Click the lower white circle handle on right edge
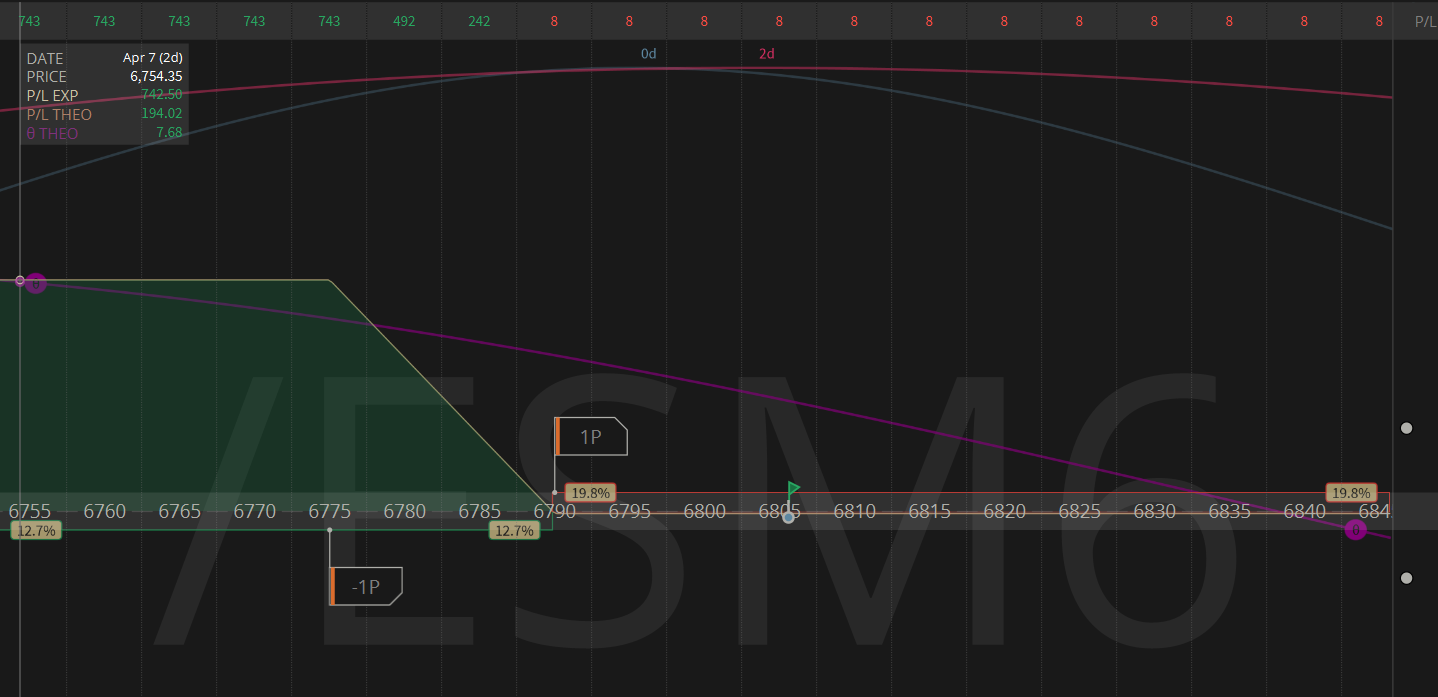Screen dimensions: 1438x697 pyautogui.click(x=1407, y=578)
